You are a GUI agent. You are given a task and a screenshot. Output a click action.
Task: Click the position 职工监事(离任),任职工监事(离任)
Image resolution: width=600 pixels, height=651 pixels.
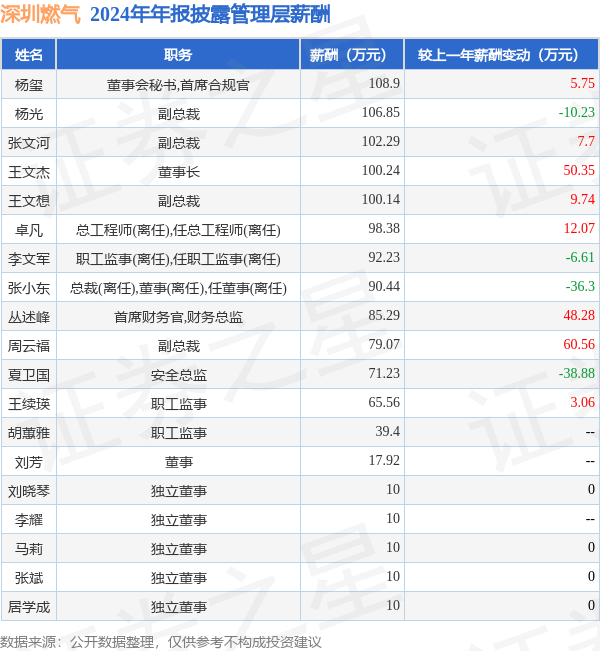178,259
